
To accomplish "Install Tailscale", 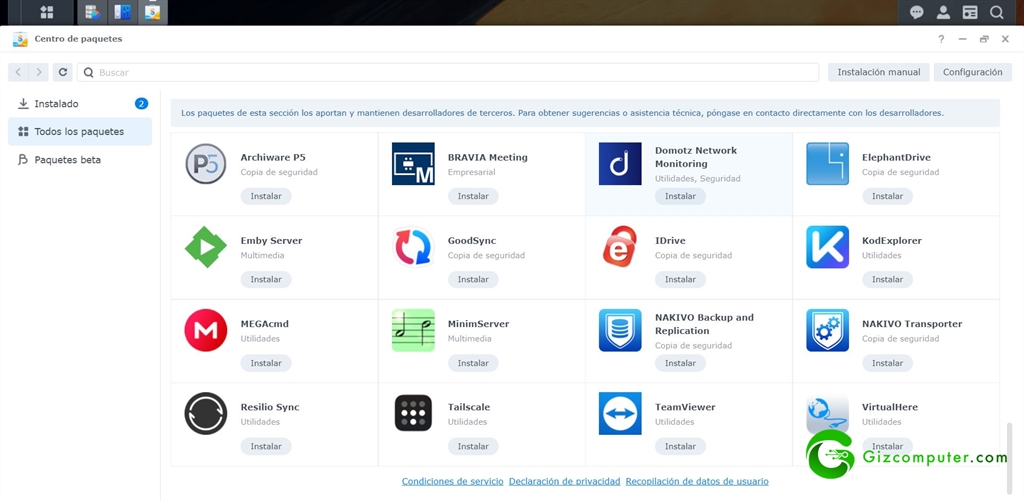I will click(x=473, y=446).
